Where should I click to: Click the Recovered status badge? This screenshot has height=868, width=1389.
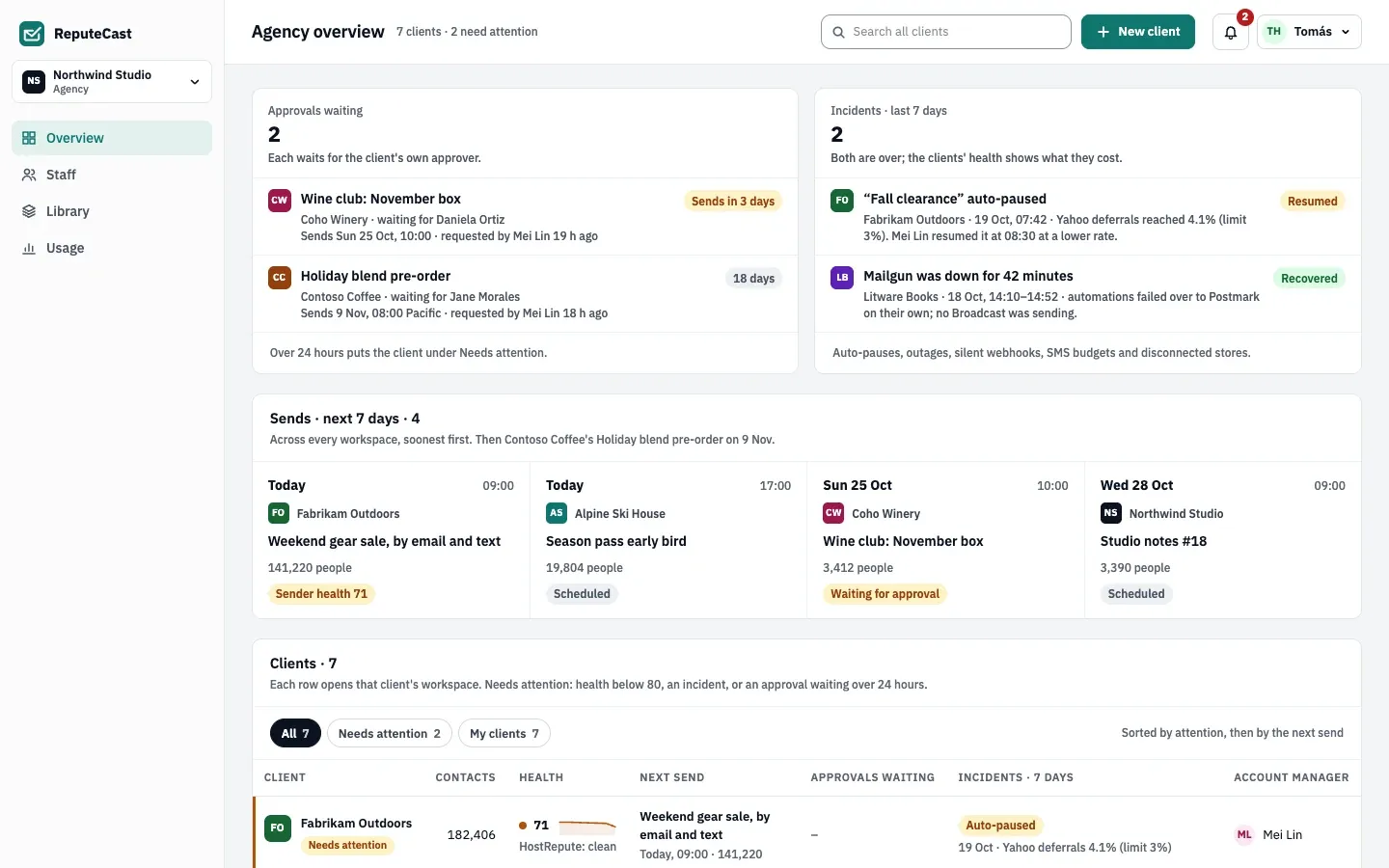1309,279
